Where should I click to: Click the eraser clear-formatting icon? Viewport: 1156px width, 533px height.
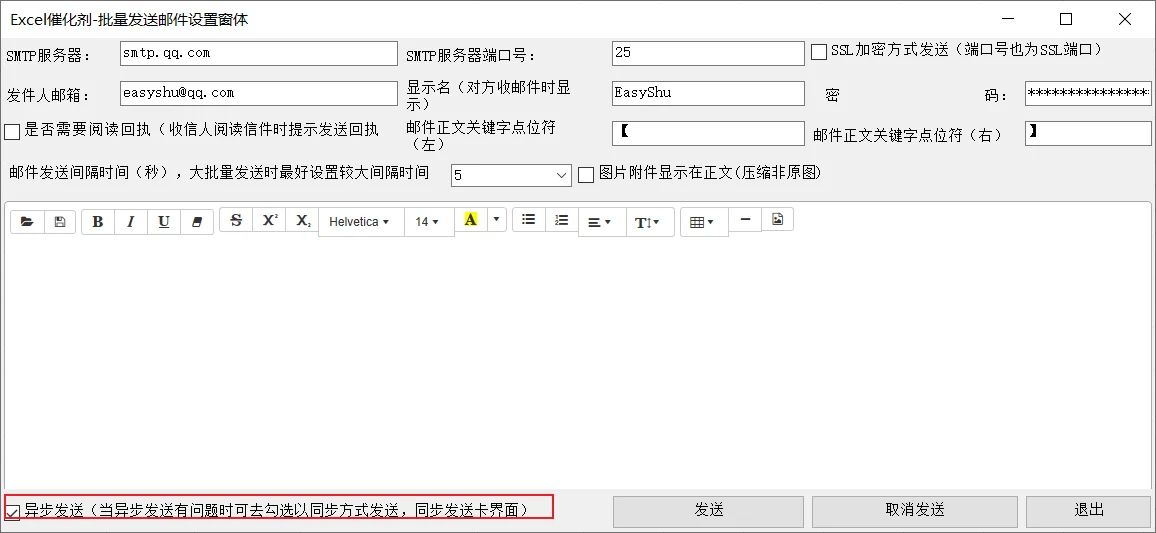pyautogui.click(x=197, y=222)
